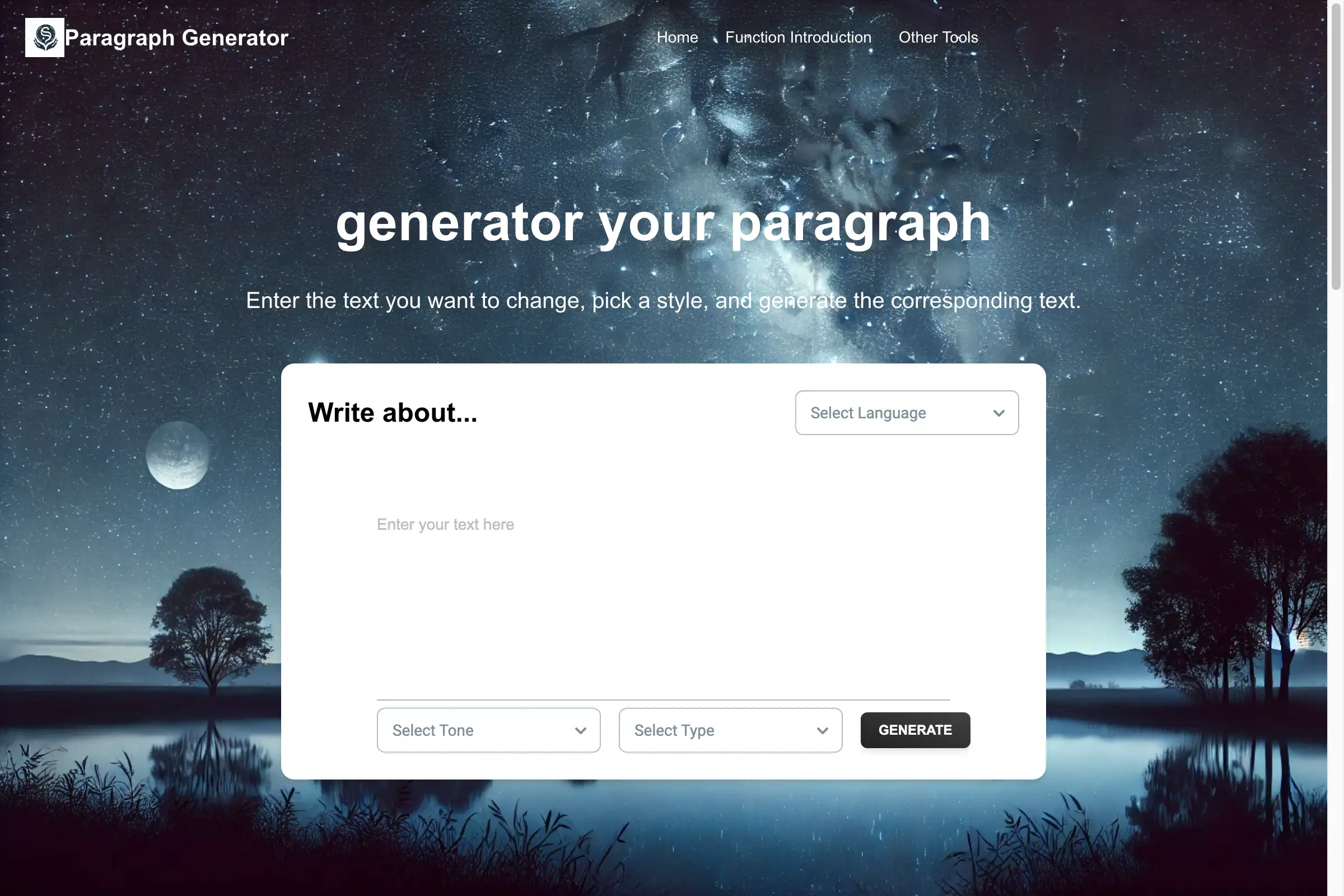The width and height of the screenshot is (1344, 896).
Task: Expand the Select Tone dropdown
Action: pyautogui.click(x=488, y=730)
